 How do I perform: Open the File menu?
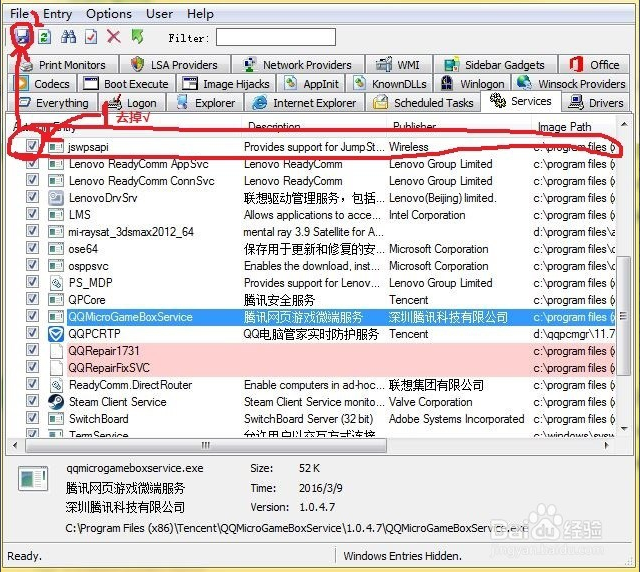[x=19, y=14]
